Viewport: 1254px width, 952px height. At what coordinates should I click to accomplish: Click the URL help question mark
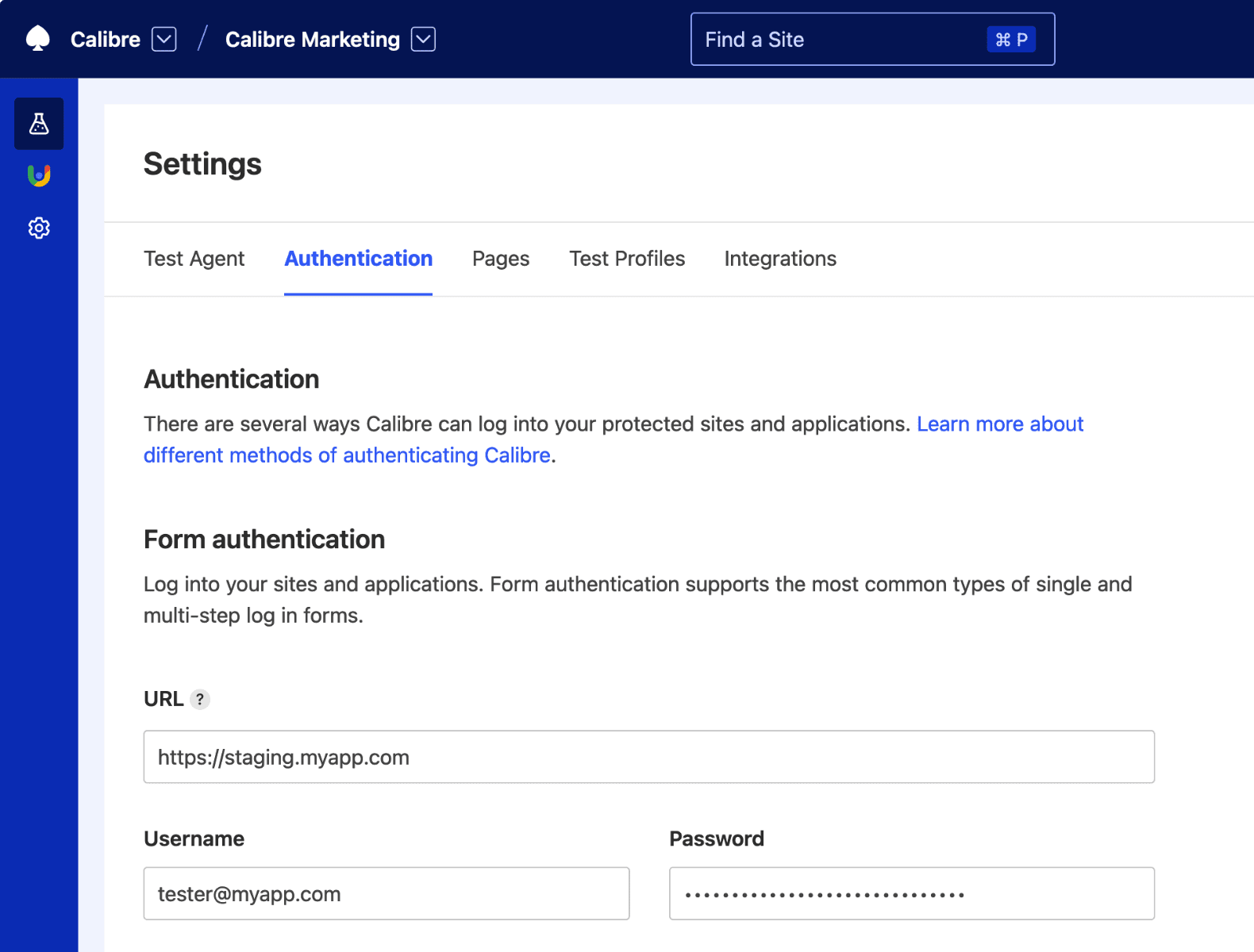tap(200, 699)
